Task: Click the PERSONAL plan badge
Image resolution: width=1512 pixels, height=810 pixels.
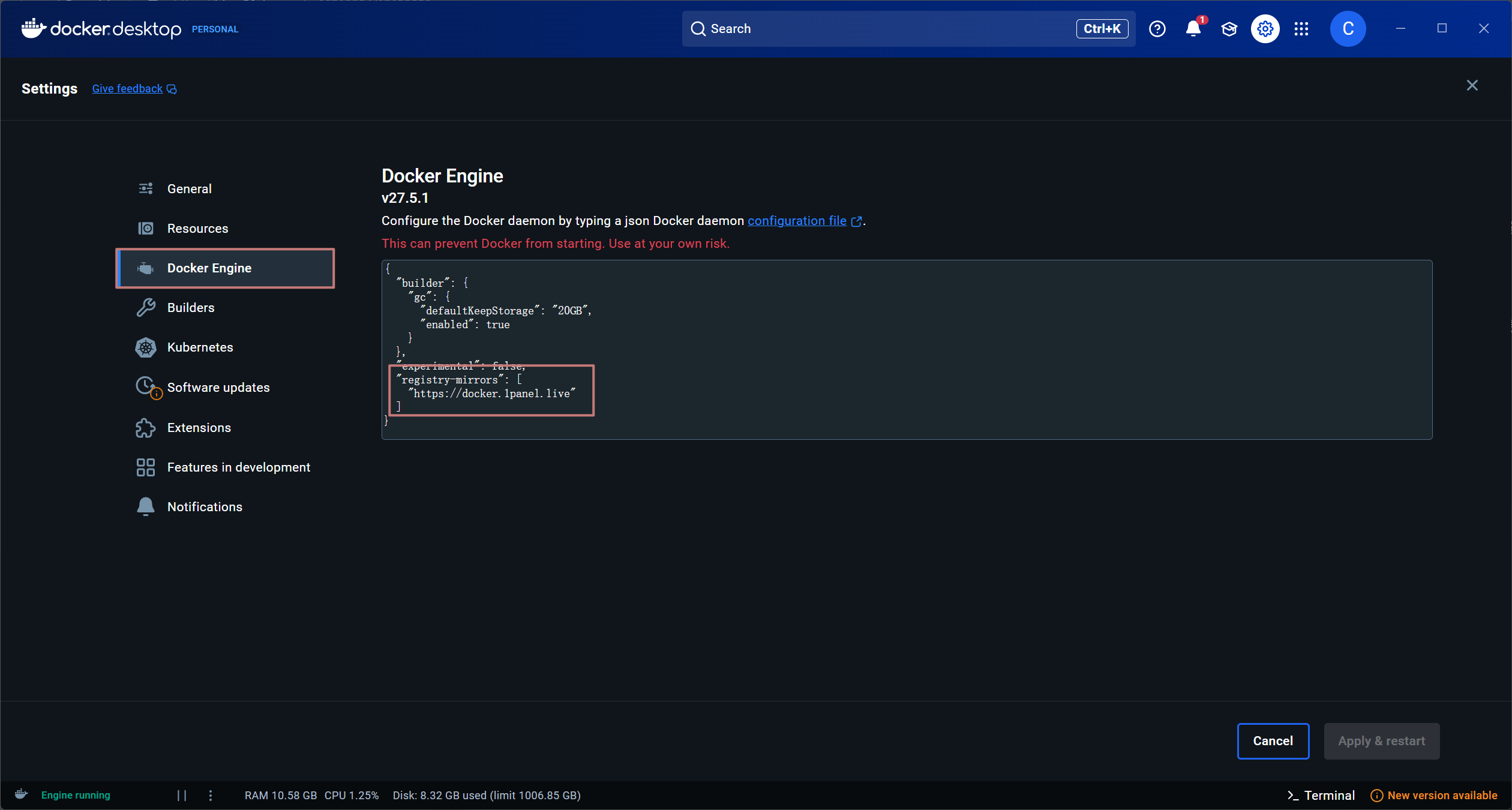Action: point(215,29)
